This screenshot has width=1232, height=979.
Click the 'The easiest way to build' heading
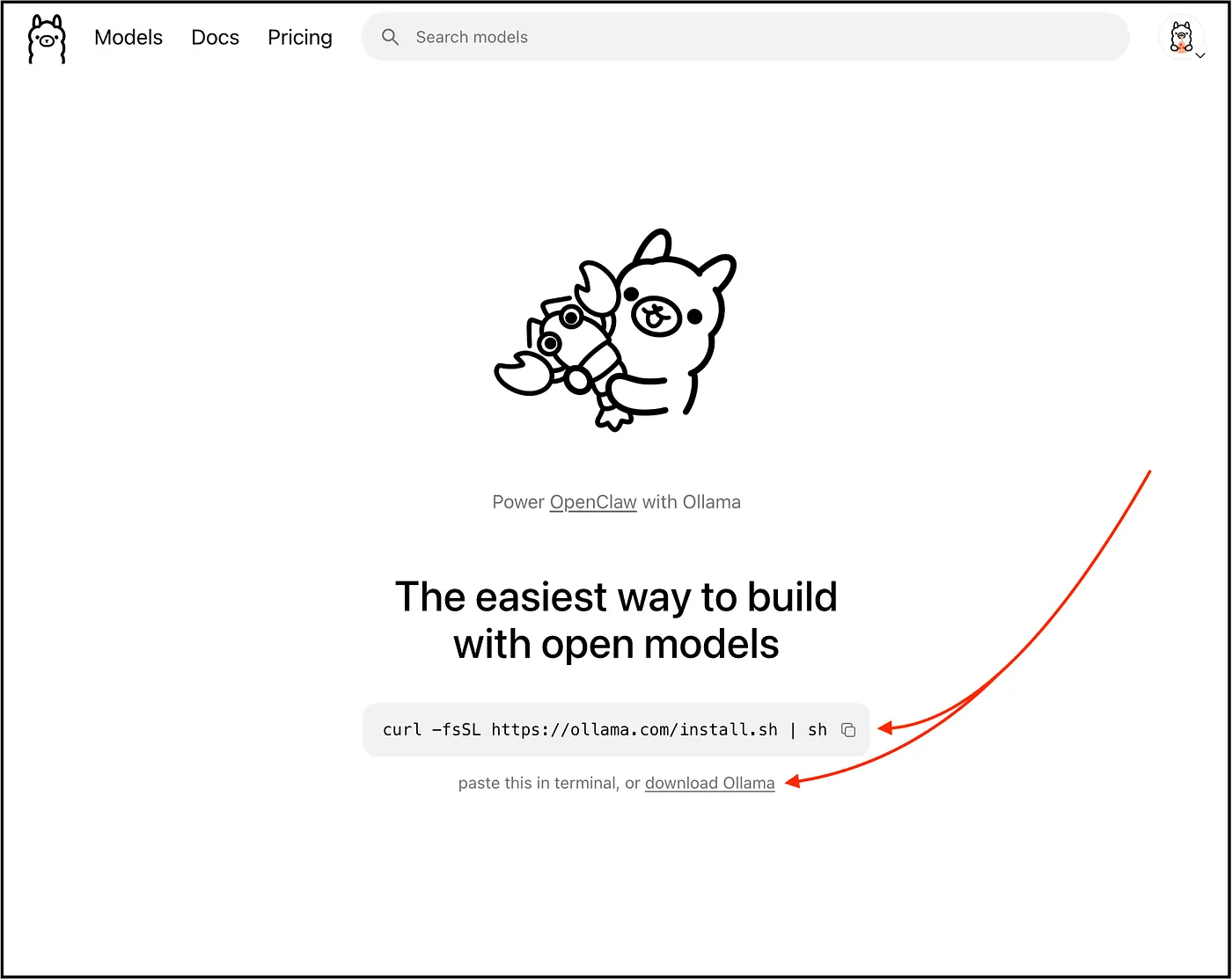[616, 620]
